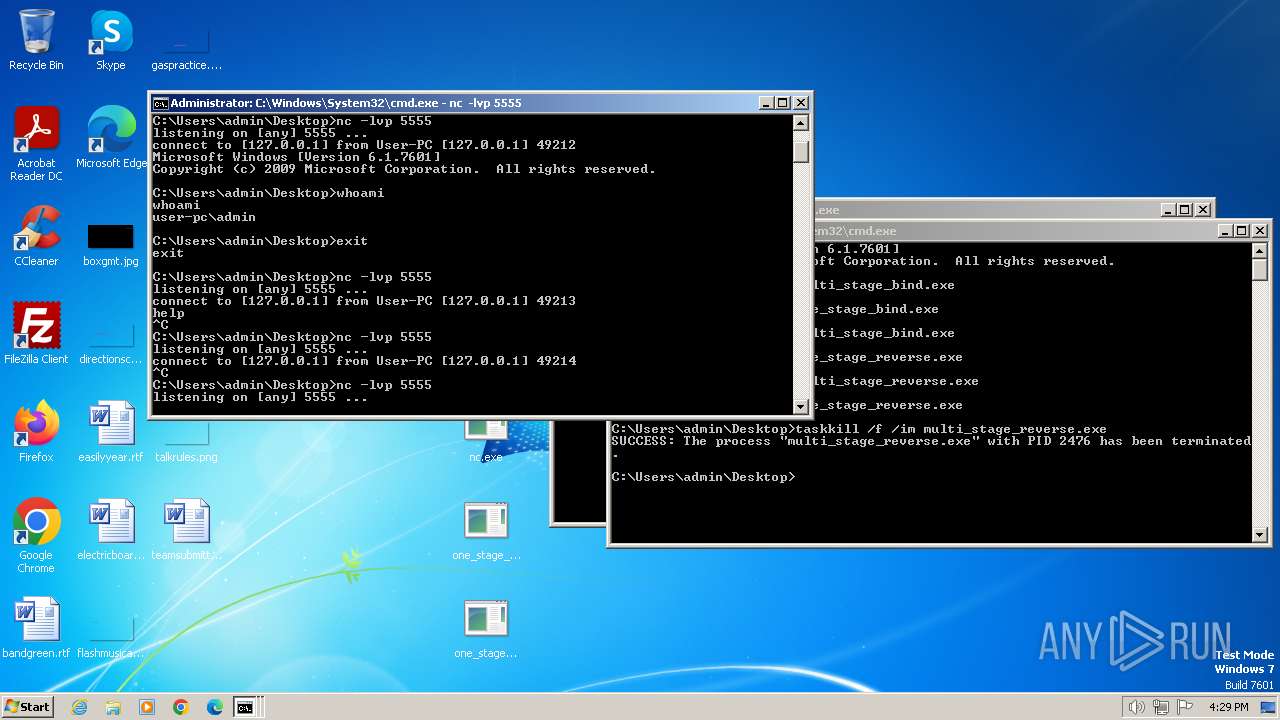1280x720 pixels.
Task: Close the rearmost partially hidden cmd window
Action: click(x=1203, y=210)
